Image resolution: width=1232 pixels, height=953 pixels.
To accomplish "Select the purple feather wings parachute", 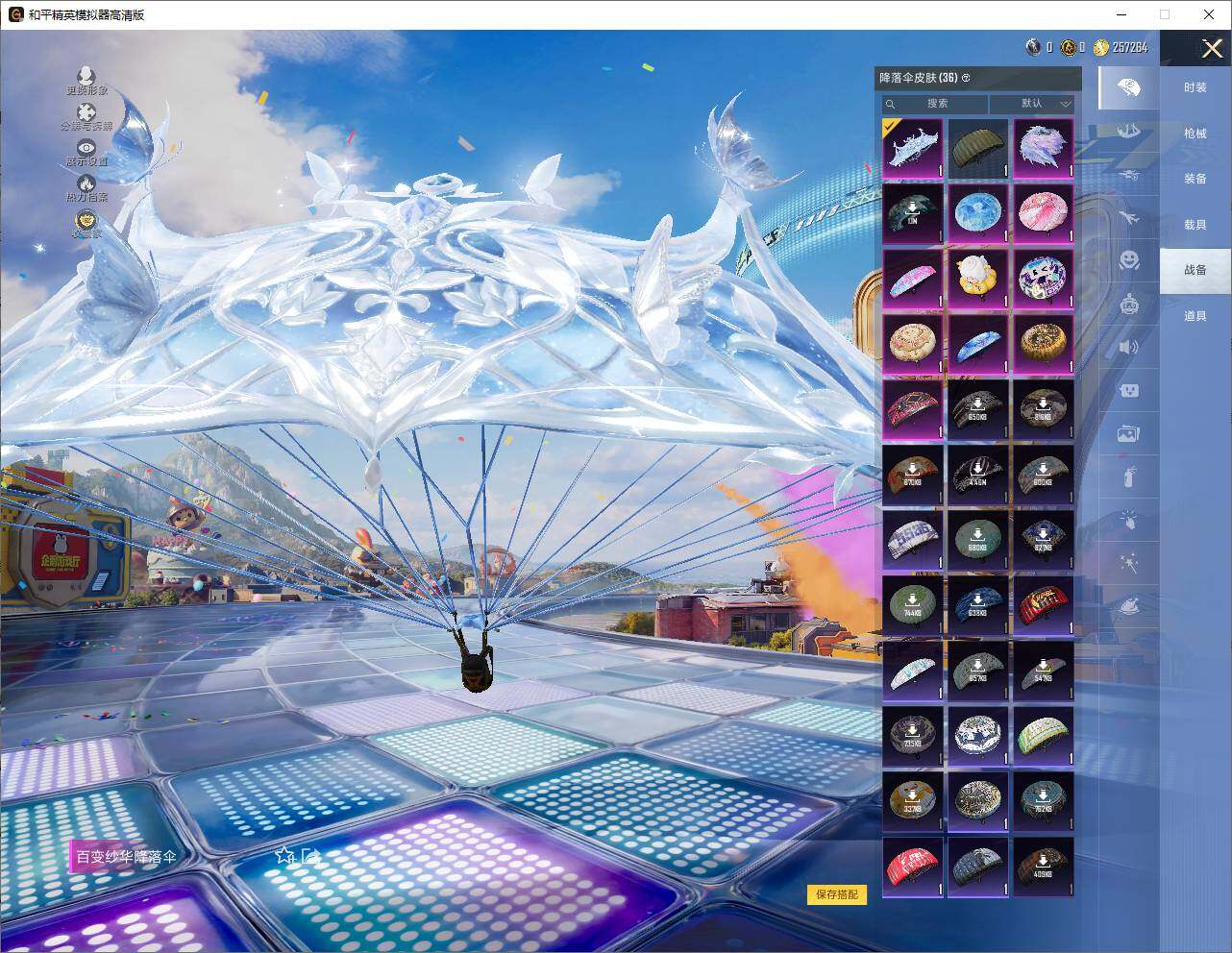I will (x=1044, y=149).
